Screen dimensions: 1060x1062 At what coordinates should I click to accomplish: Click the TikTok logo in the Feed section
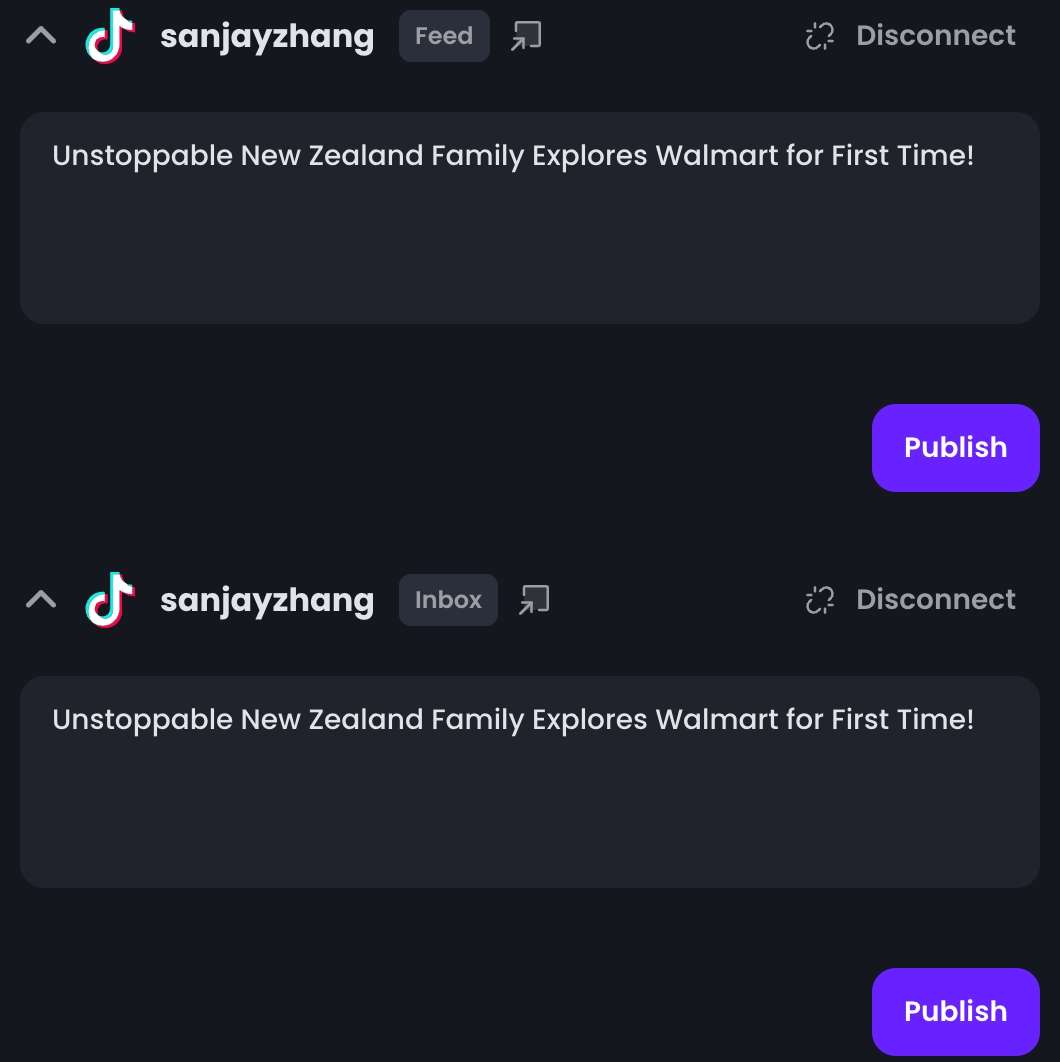tap(110, 37)
